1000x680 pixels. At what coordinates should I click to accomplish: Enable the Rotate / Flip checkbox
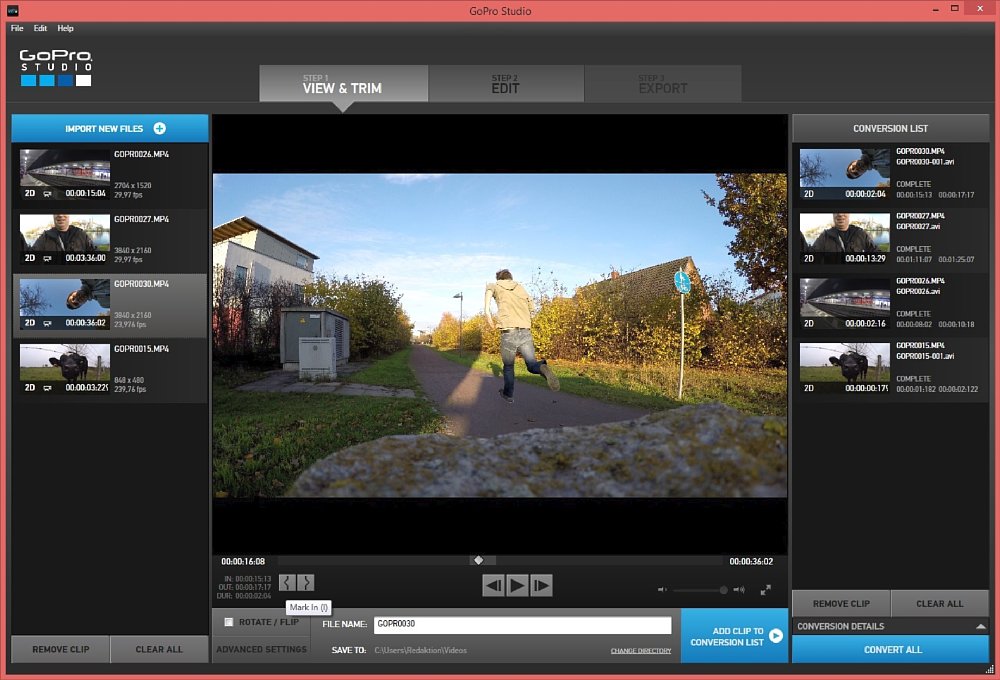229,622
